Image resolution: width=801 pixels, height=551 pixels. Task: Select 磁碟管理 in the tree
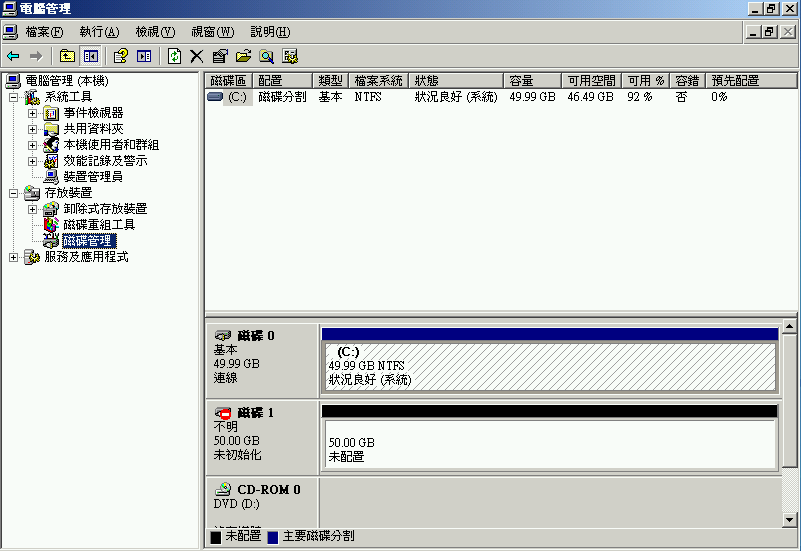89,241
